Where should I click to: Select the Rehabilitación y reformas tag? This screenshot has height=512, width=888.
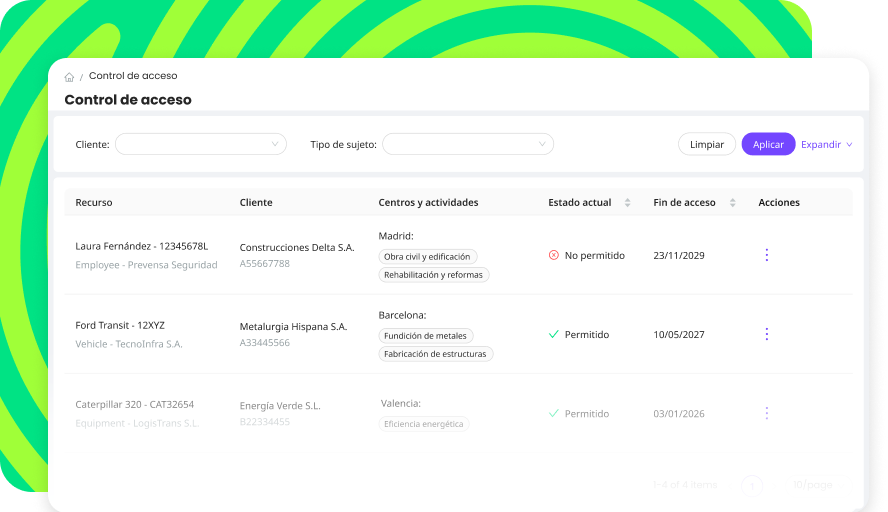coord(433,275)
